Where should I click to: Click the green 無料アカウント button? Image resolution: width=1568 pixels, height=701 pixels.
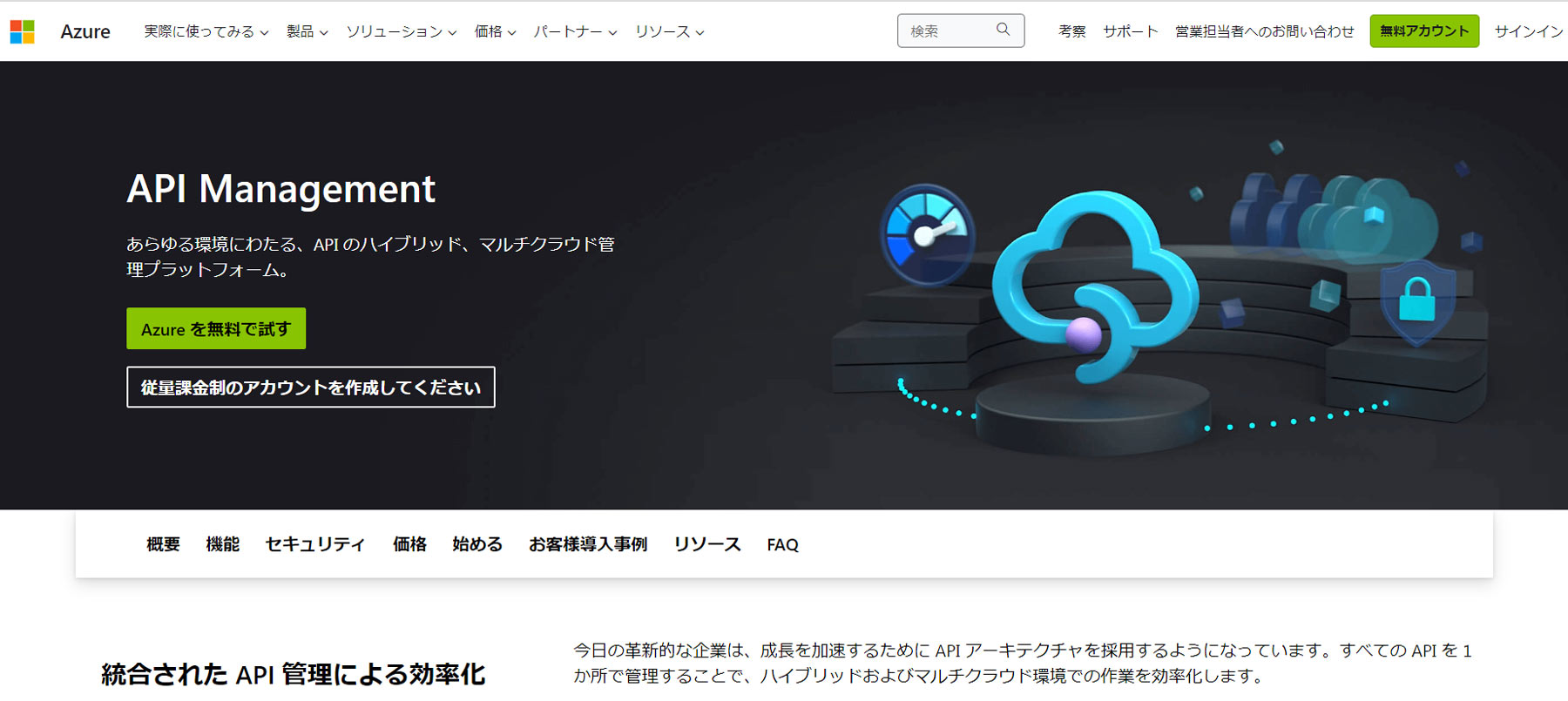pos(1424,31)
